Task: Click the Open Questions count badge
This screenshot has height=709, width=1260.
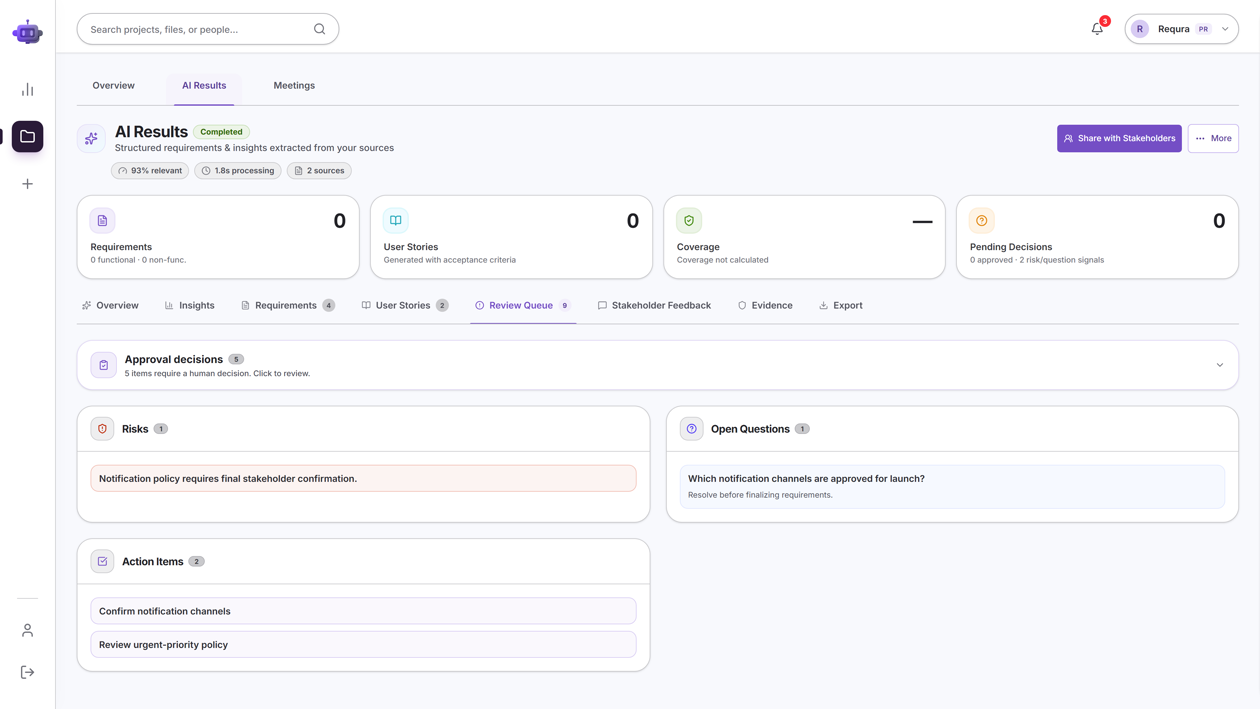Action: coord(802,429)
